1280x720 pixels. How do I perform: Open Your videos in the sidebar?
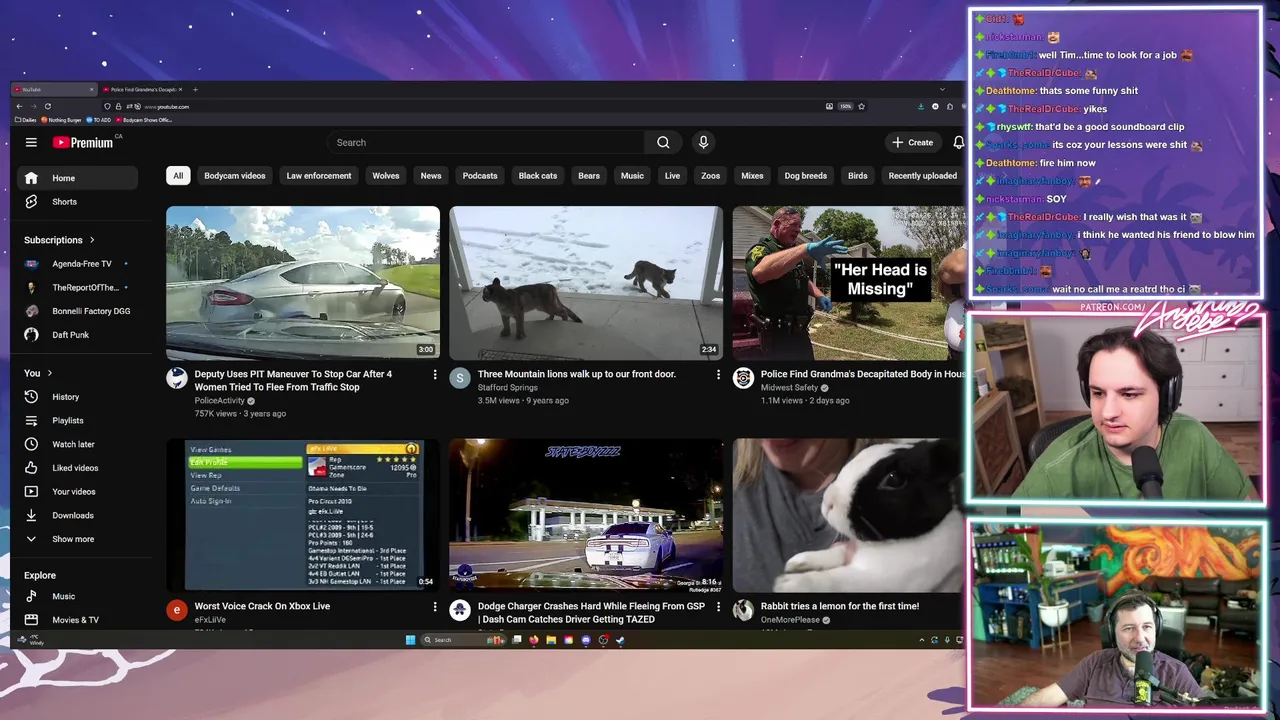[77, 492]
